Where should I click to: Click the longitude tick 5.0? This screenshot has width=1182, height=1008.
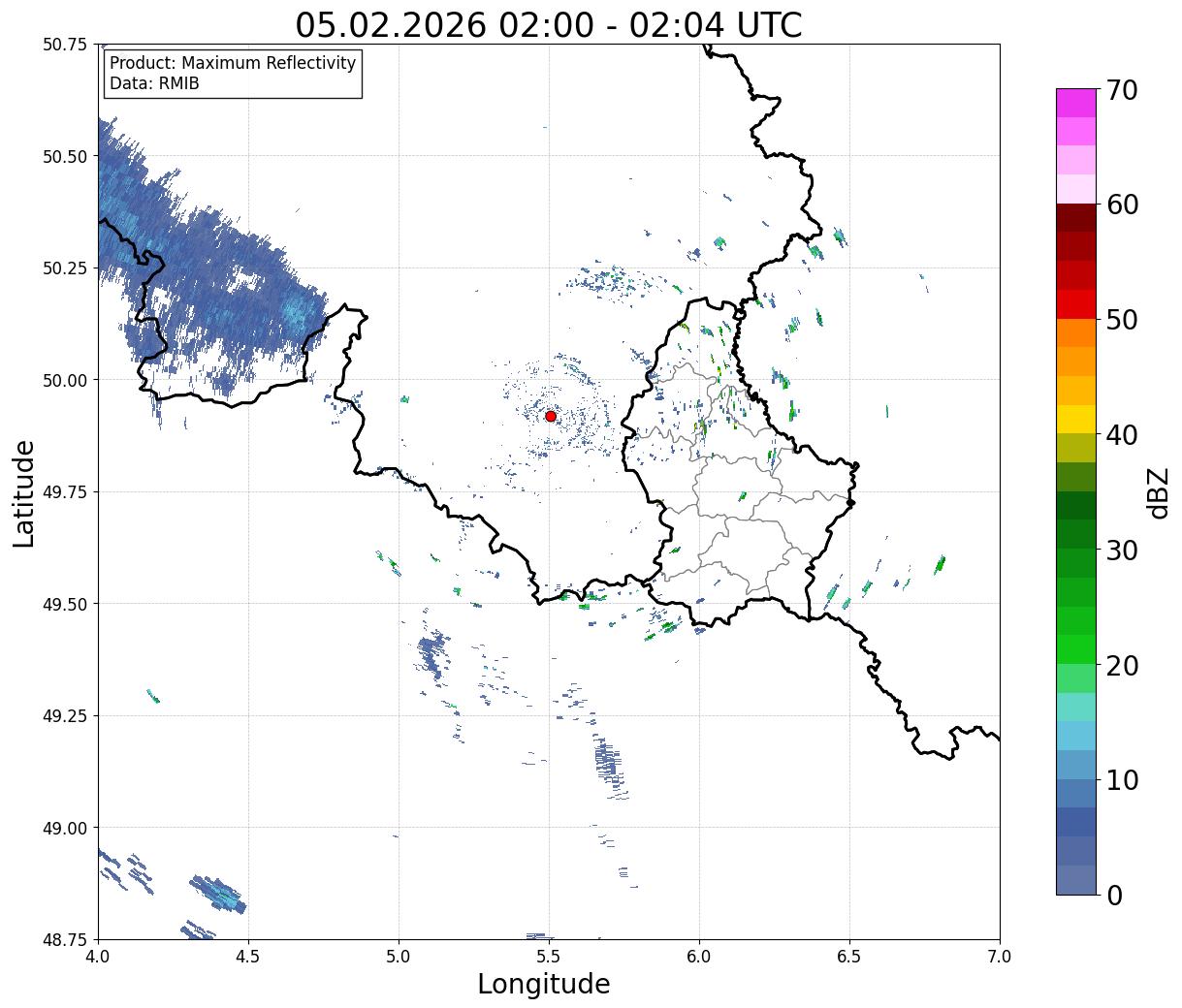399,956
